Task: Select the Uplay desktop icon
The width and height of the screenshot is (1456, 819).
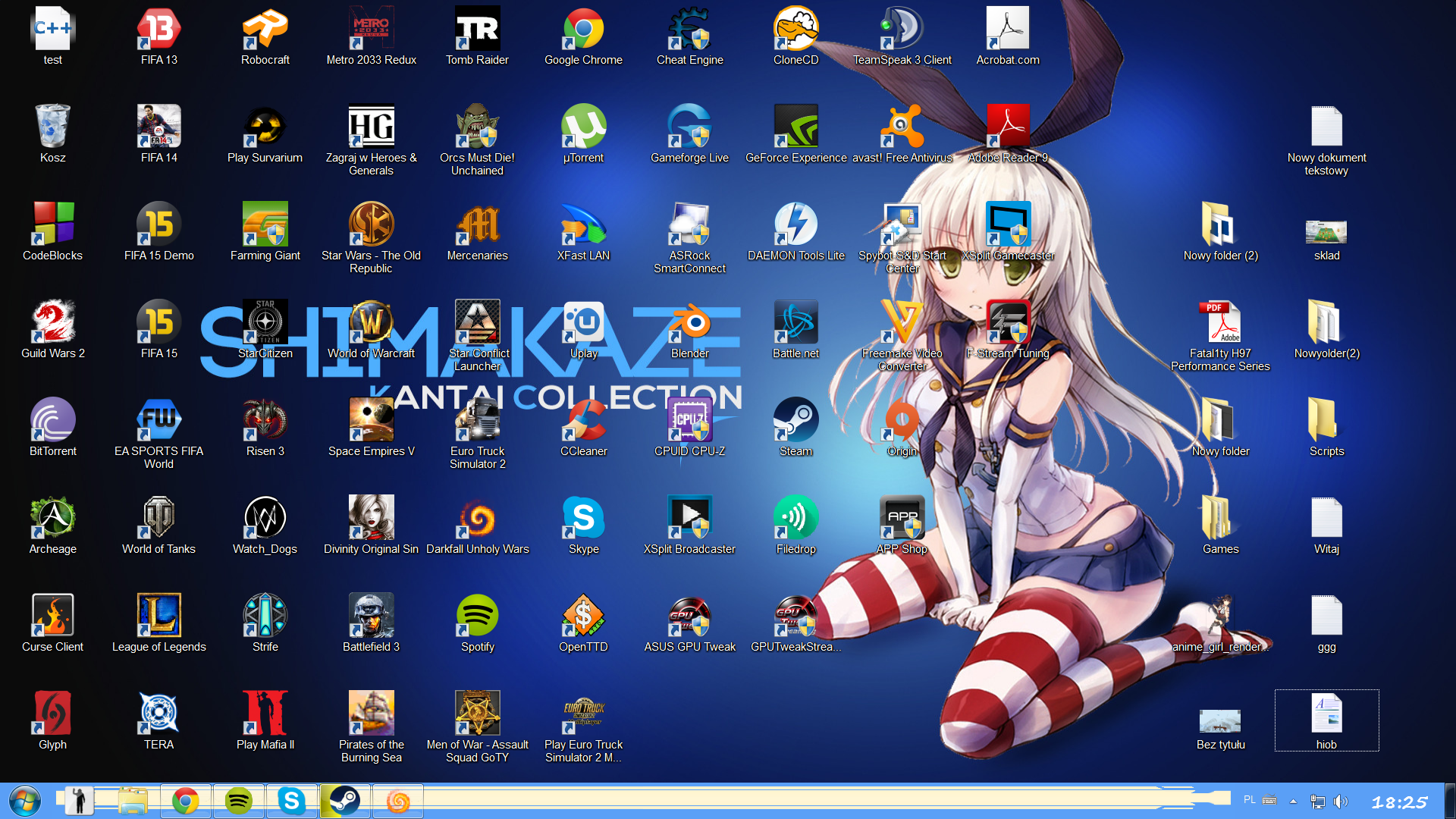Action: tap(584, 329)
